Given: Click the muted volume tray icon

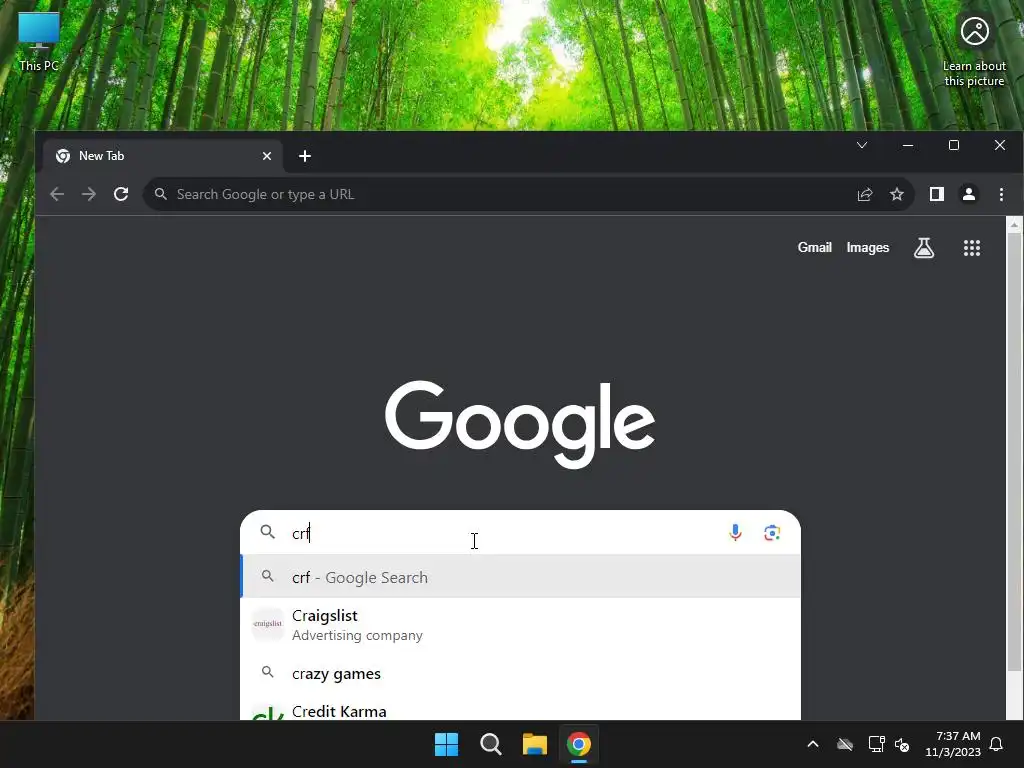Looking at the screenshot, I should click(902, 744).
